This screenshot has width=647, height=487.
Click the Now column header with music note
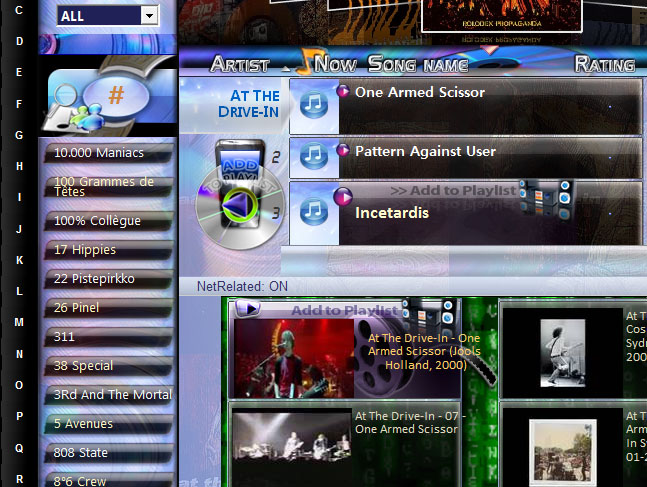point(328,63)
